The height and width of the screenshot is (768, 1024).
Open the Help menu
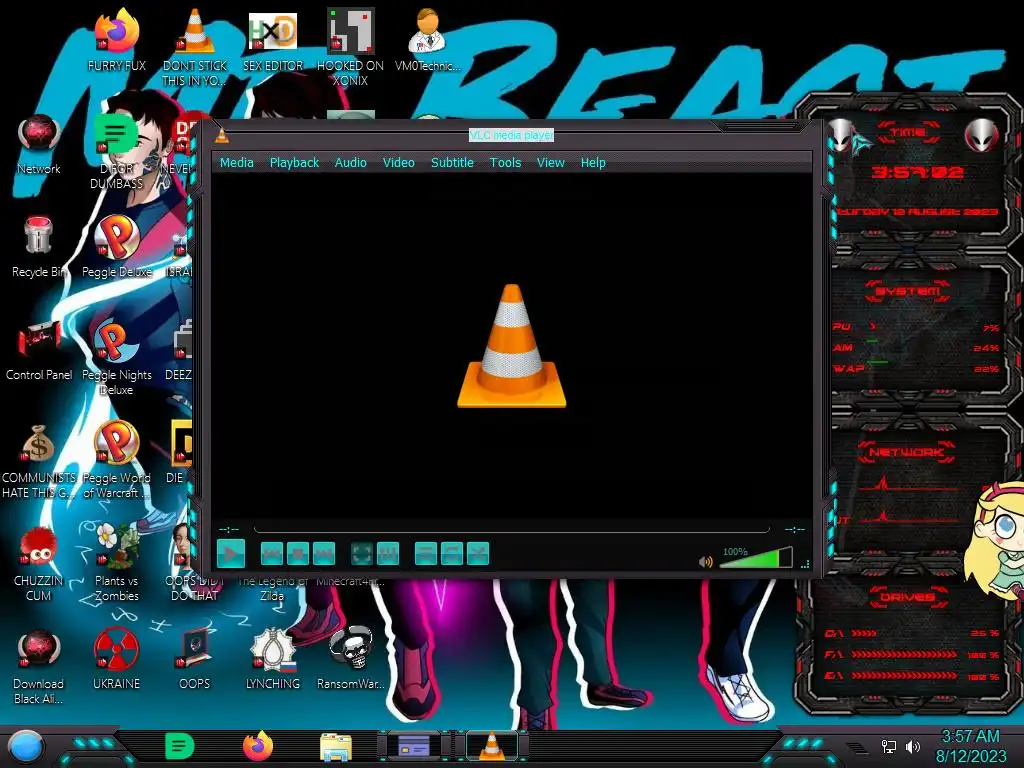[x=593, y=163]
